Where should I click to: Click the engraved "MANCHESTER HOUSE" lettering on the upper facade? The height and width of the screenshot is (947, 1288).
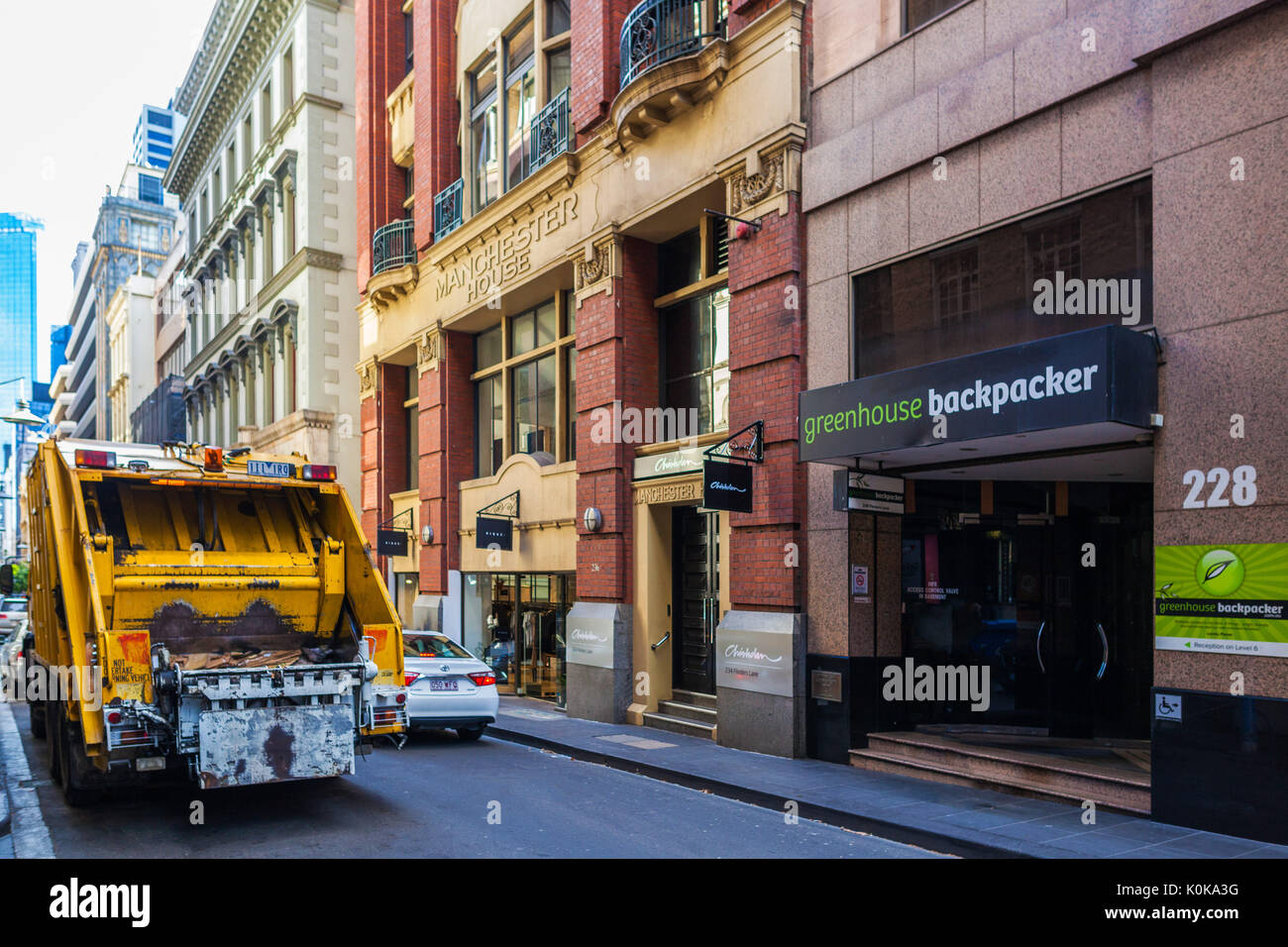(506, 250)
